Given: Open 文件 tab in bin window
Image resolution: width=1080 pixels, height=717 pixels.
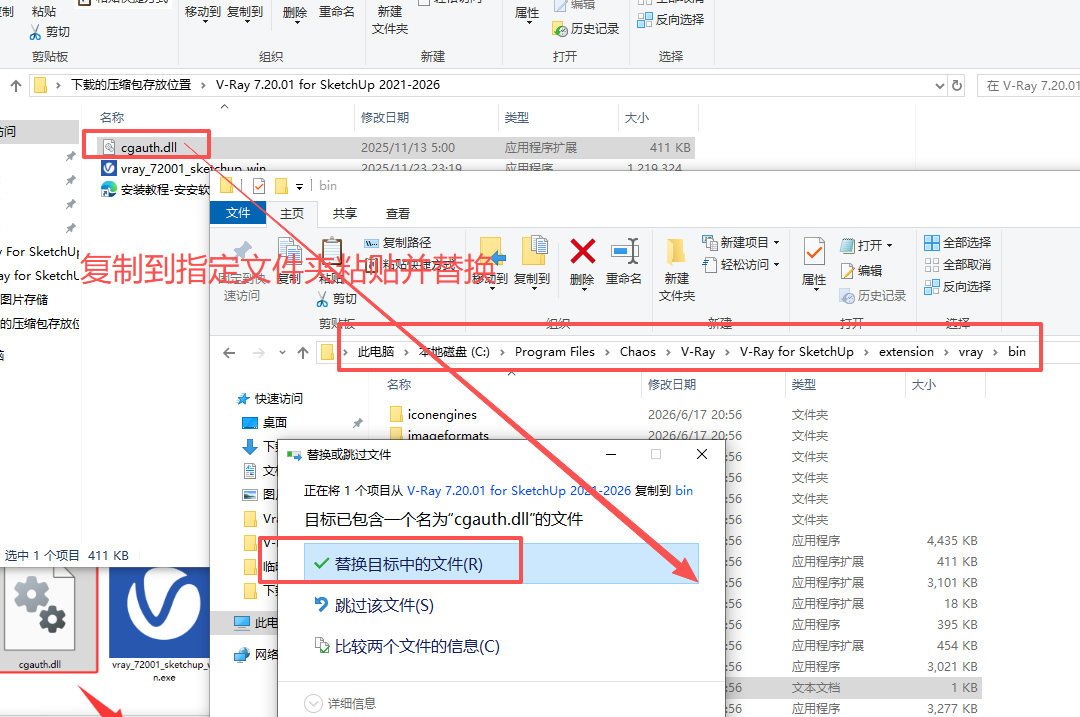Looking at the screenshot, I should pyautogui.click(x=238, y=213).
